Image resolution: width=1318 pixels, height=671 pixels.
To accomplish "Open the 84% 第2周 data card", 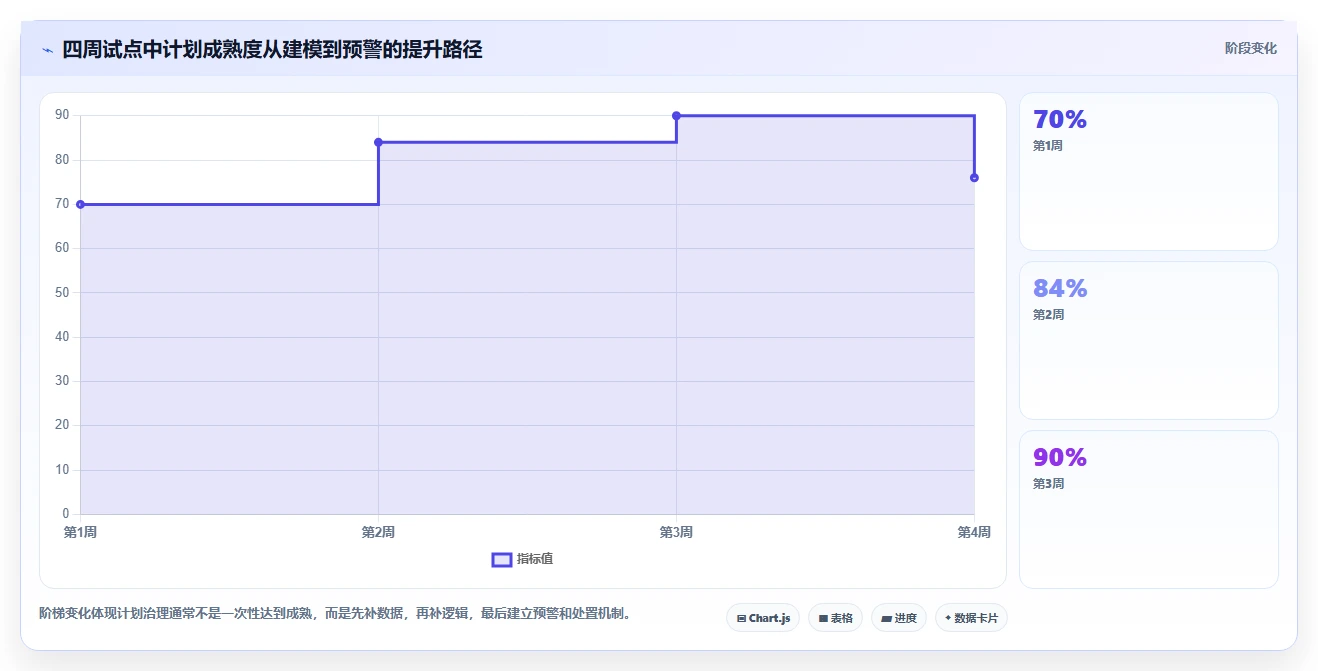I will coord(1149,340).
